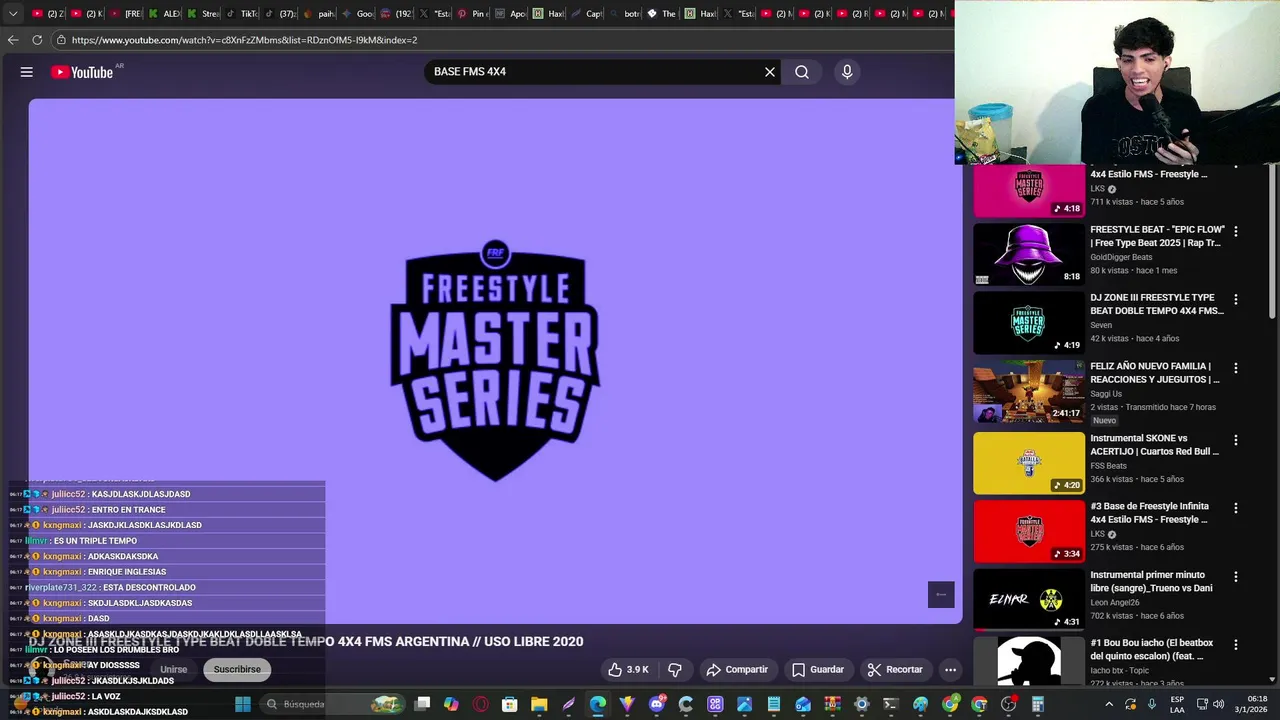
Task: Open Copilot icon in the taskbar
Action: coord(452,704)
